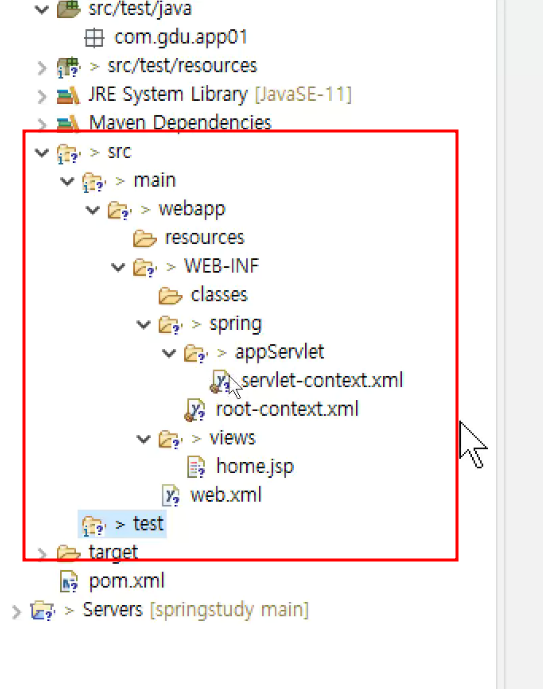Select the views folder label
The height and width of the screenshot is (689, 543).
232,438
